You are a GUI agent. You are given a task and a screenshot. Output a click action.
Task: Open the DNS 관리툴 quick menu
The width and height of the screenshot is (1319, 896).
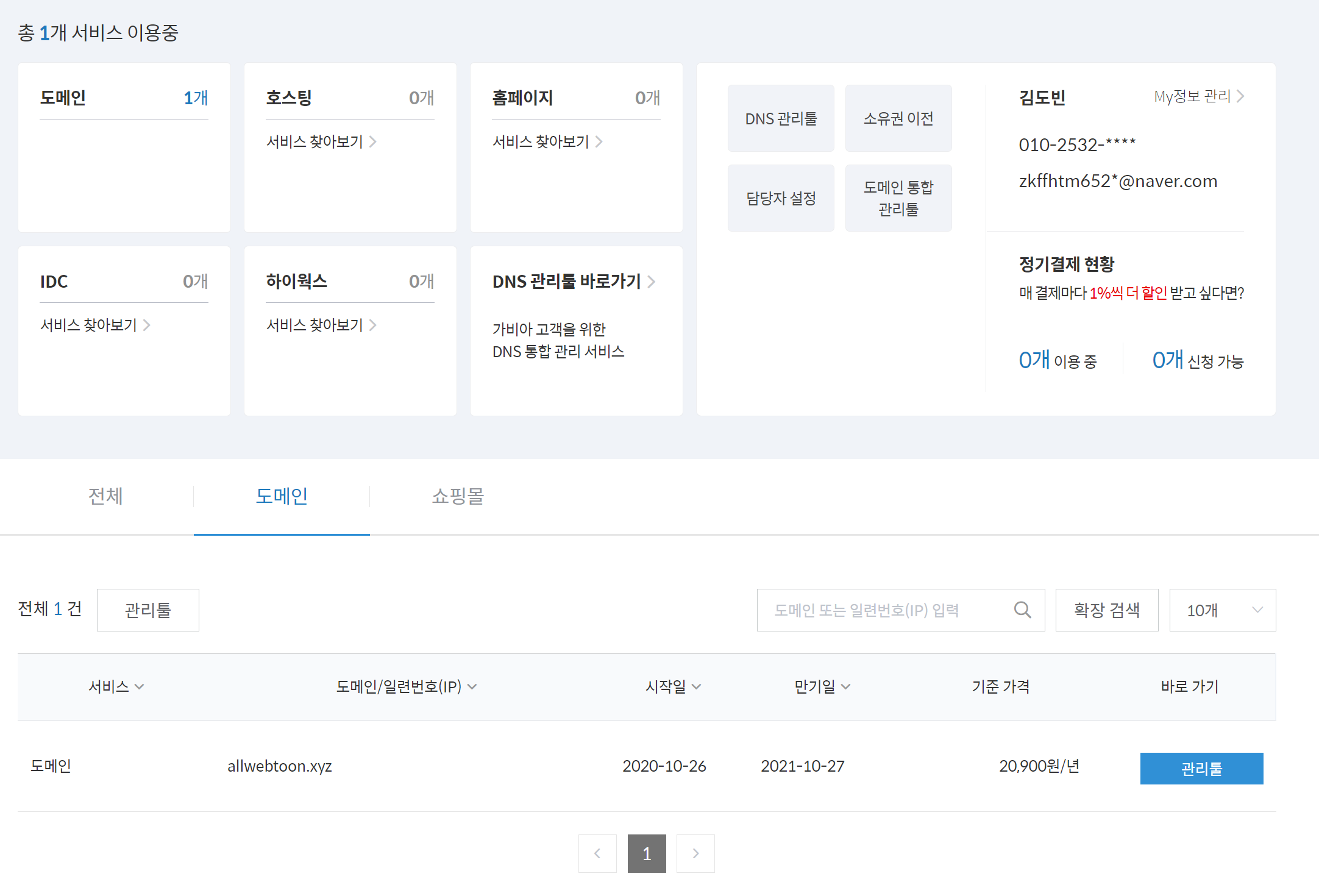pos(781,118)
